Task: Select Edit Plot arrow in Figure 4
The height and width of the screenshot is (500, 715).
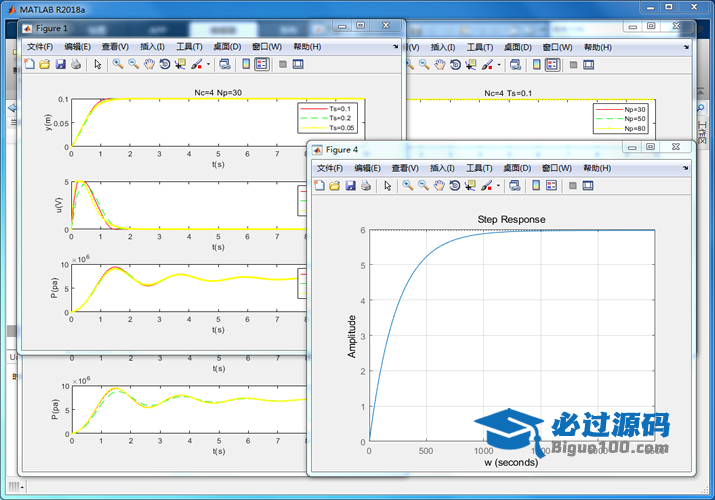Action: (x=388, y=186)
